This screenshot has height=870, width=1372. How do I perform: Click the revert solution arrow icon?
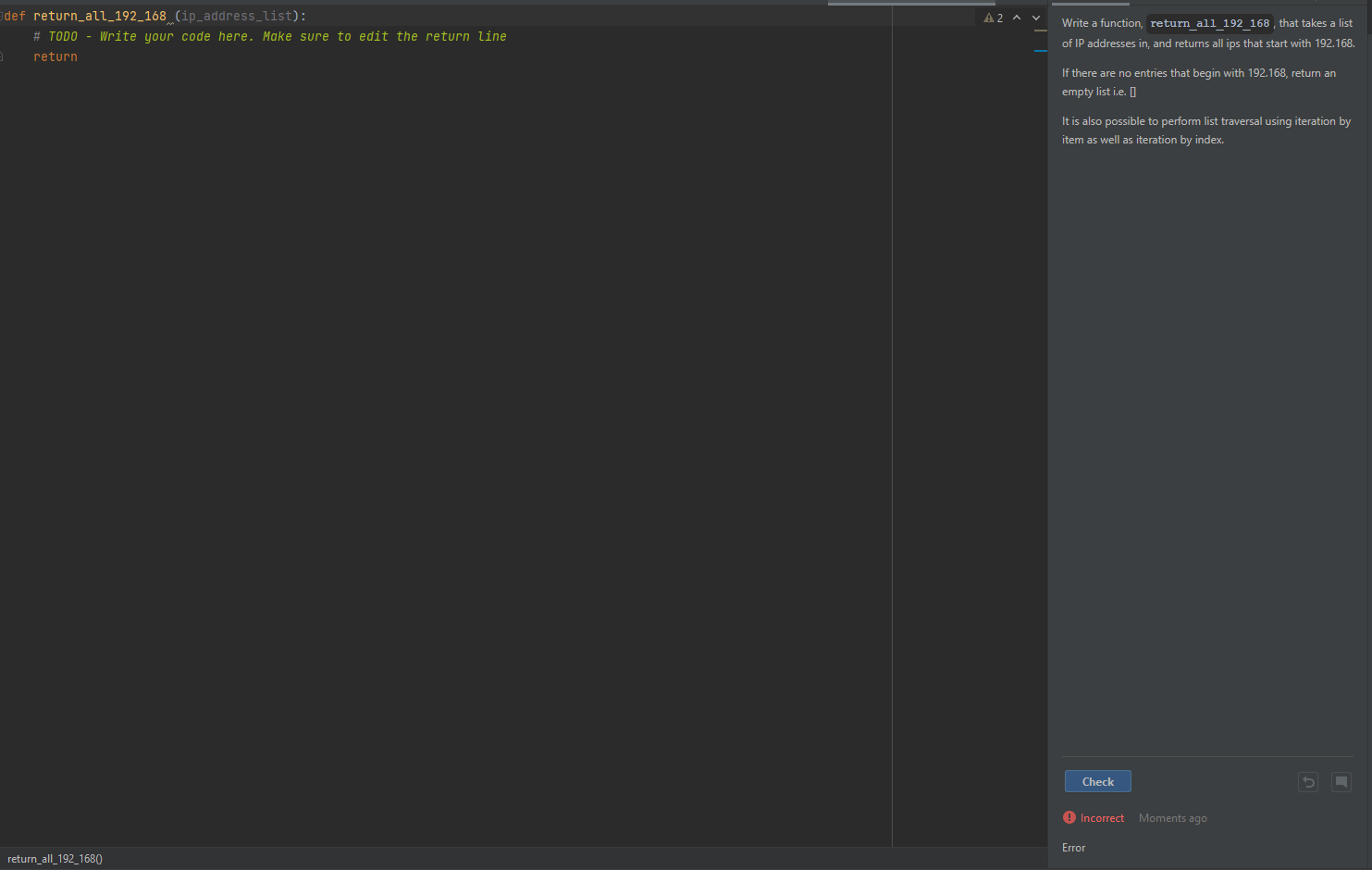[x=1307, y=781]
